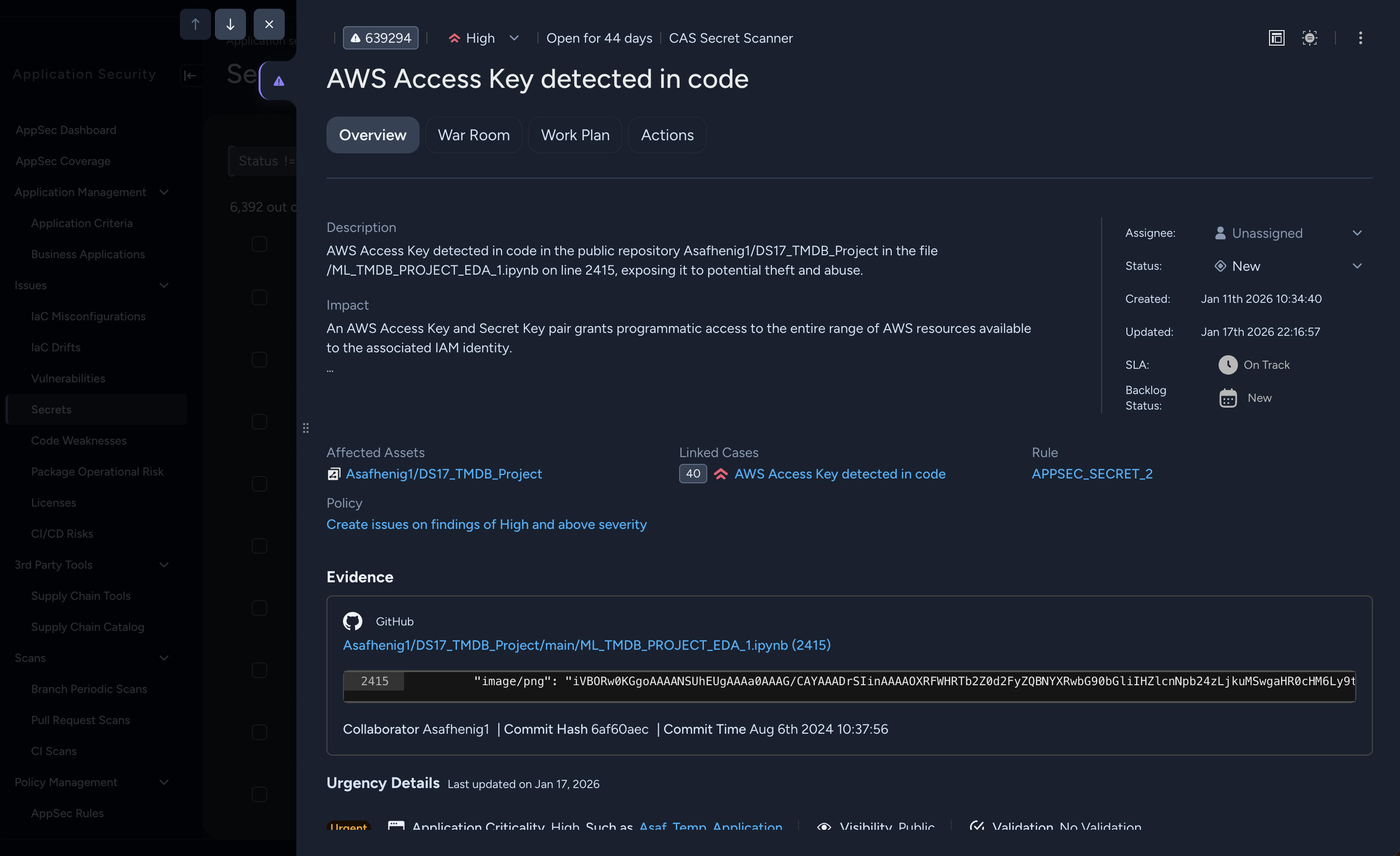Collapse the Application Security sidebar
The image size is (1400, 856).
click(190, 75)
